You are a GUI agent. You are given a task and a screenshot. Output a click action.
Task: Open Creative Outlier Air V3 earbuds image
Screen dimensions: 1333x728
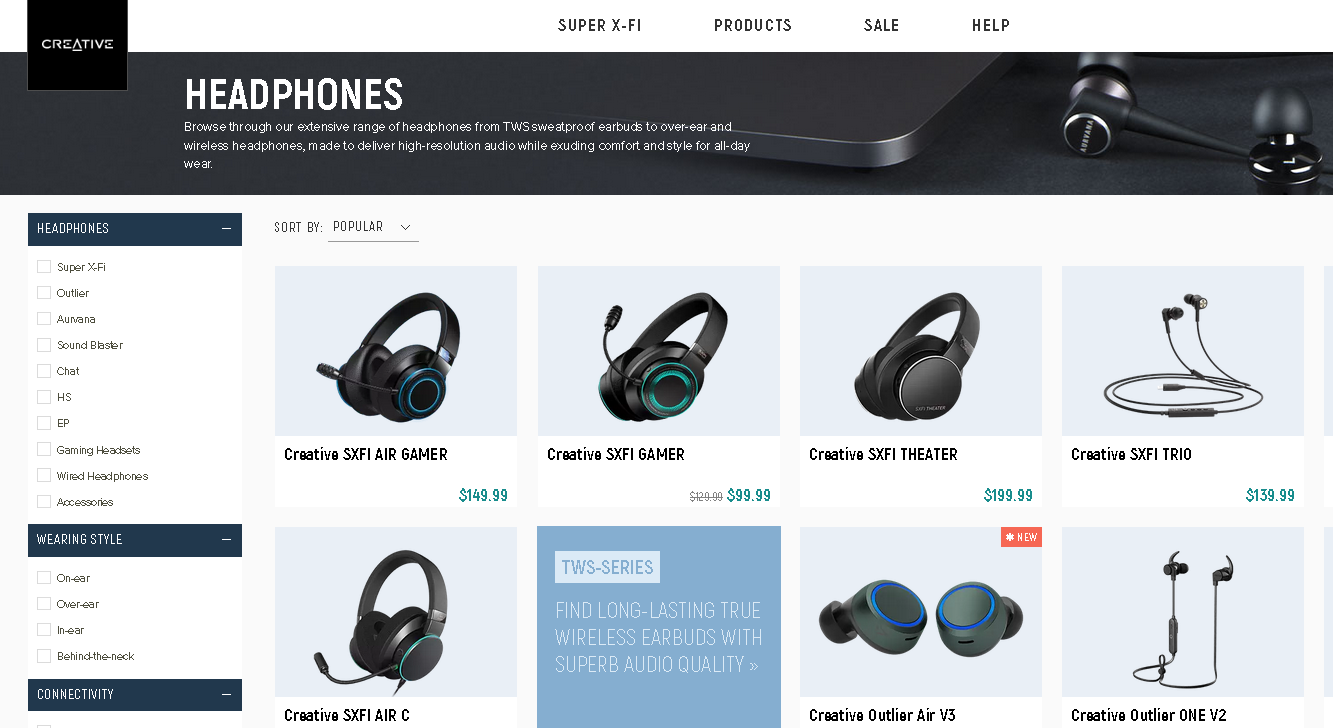click(x=921, y=612)
